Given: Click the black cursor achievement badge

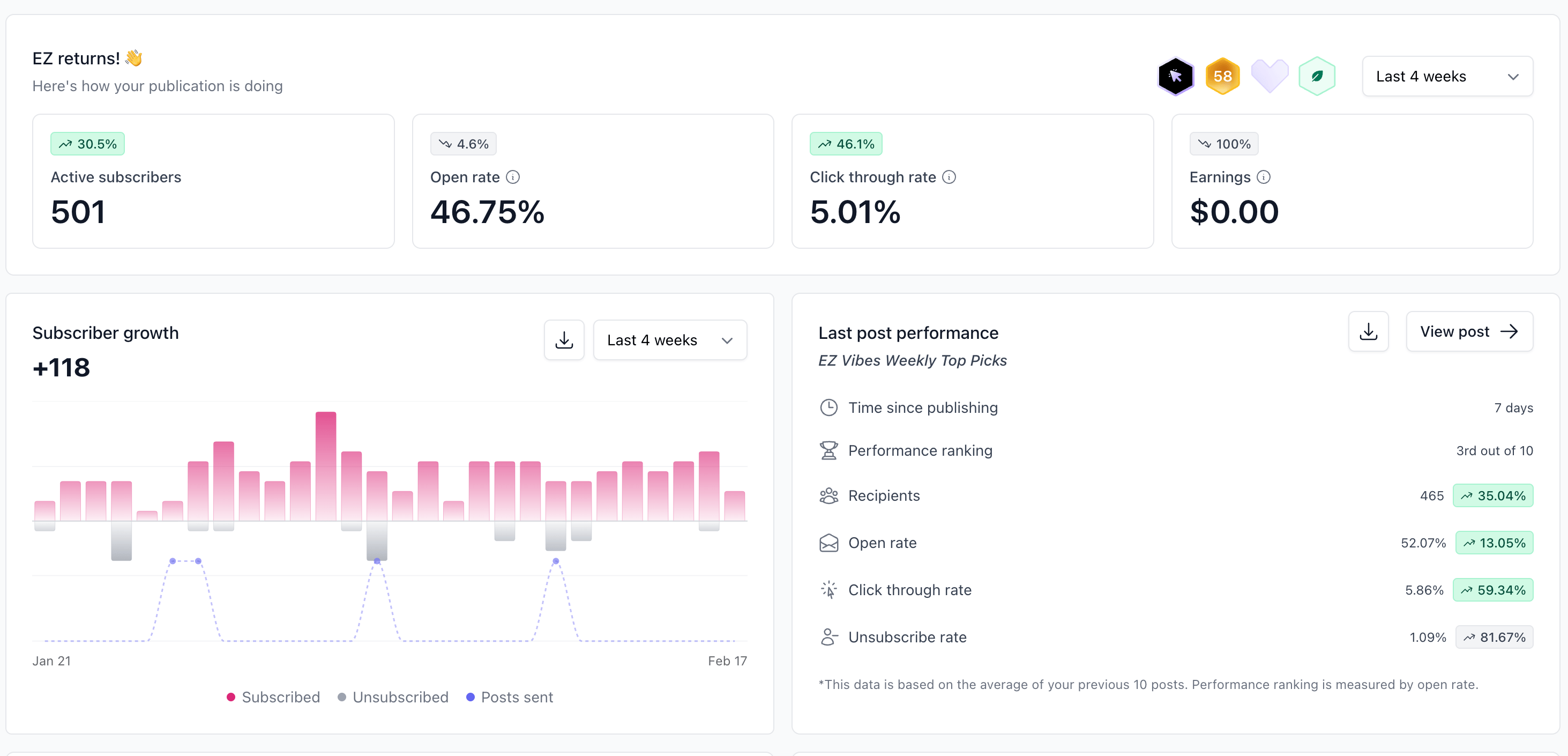Looking at the screenshot, I should point(1175,76).
